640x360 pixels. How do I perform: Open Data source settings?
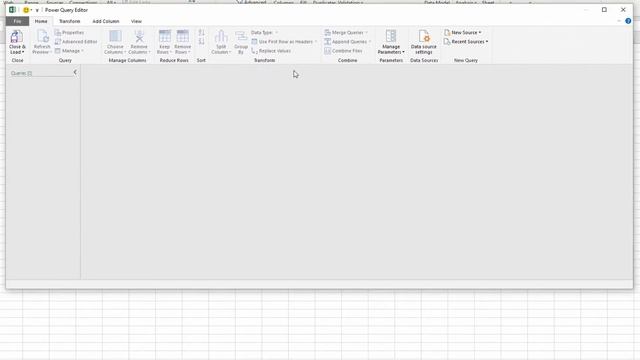coord(424,42)
